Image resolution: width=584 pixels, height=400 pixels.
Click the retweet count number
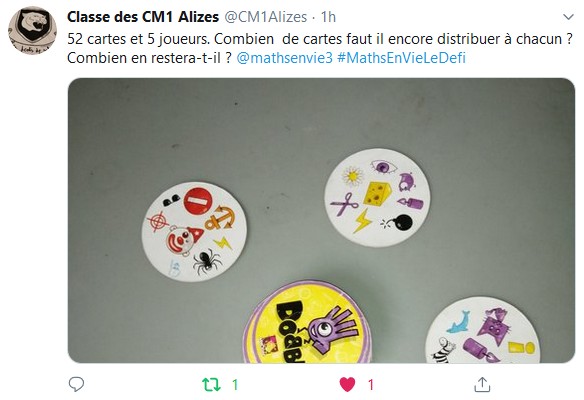click(x=235, y=384)
